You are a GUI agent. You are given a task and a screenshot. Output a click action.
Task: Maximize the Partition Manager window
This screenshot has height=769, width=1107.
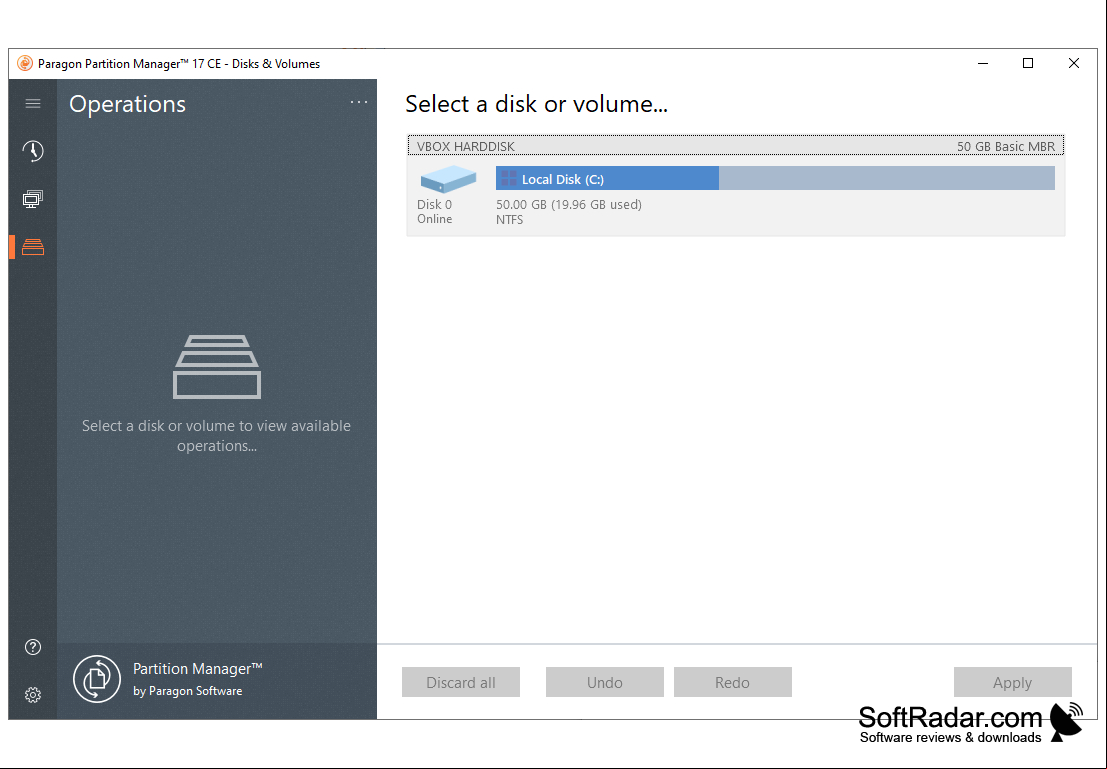tap(1028, 64)
